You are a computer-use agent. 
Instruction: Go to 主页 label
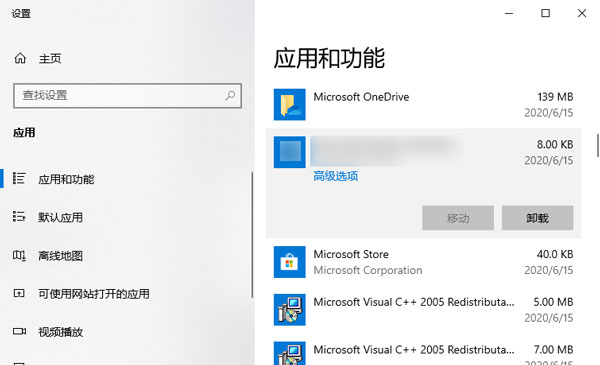click(x=50, y=59)
